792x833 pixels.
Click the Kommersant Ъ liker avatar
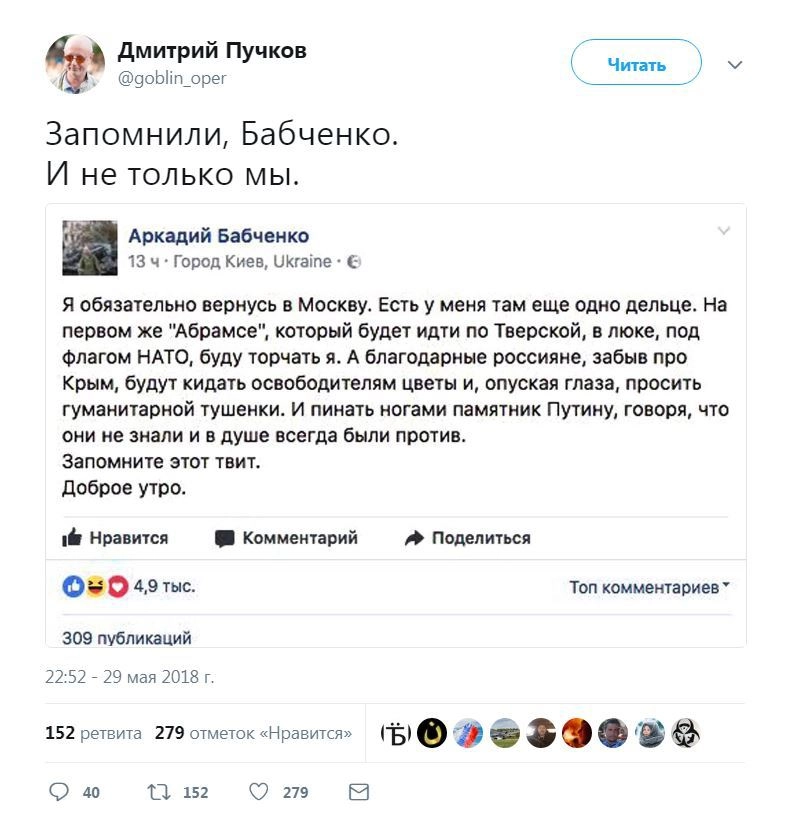[x=397, y=733]
